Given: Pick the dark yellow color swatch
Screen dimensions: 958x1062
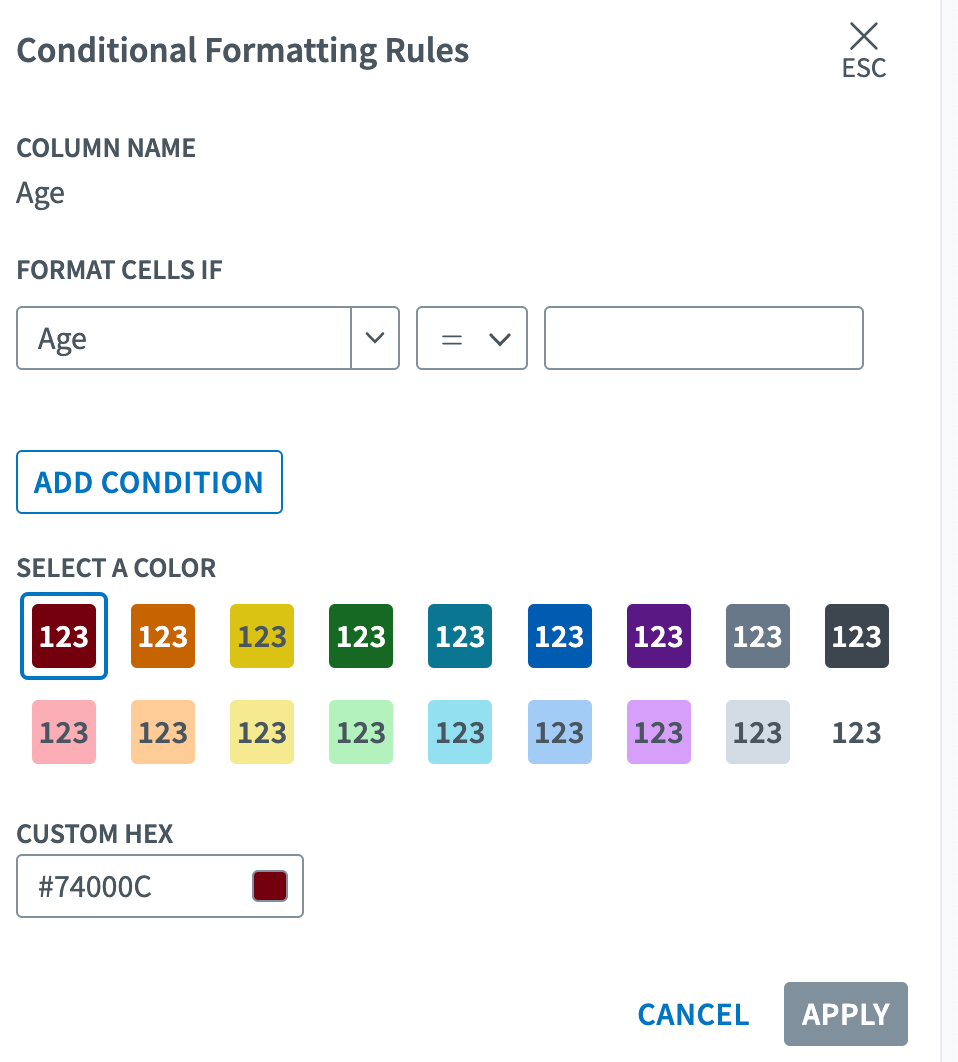Looking at the screenshot, I should pos(262,636).
